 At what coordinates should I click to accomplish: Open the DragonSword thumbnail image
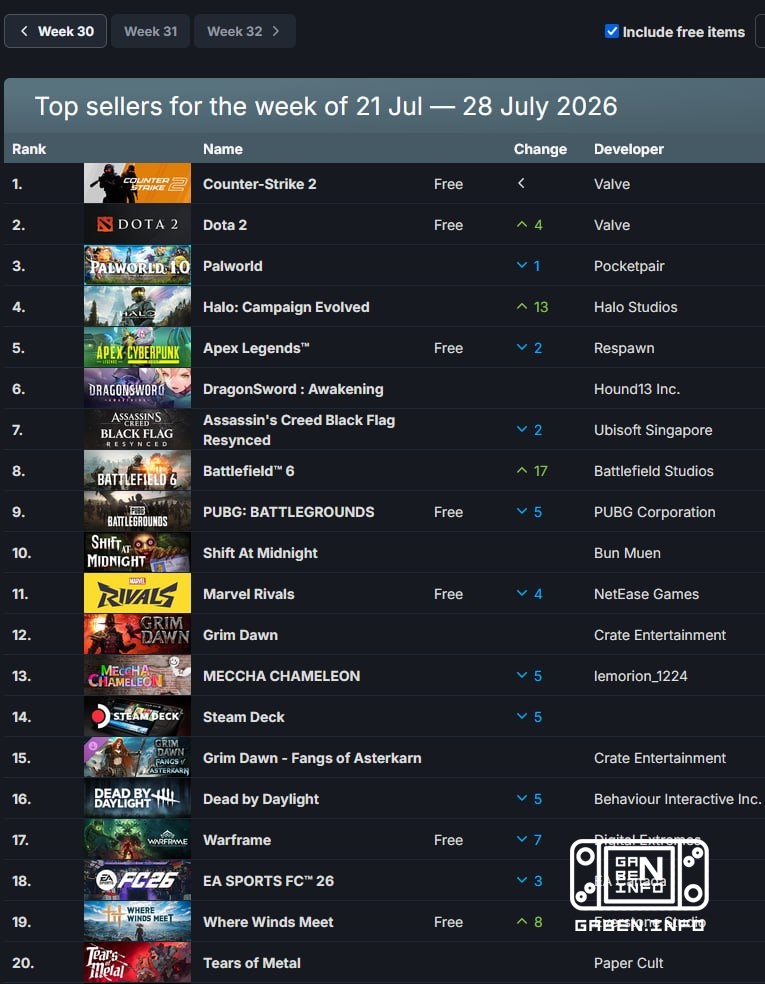coord(137,388)
